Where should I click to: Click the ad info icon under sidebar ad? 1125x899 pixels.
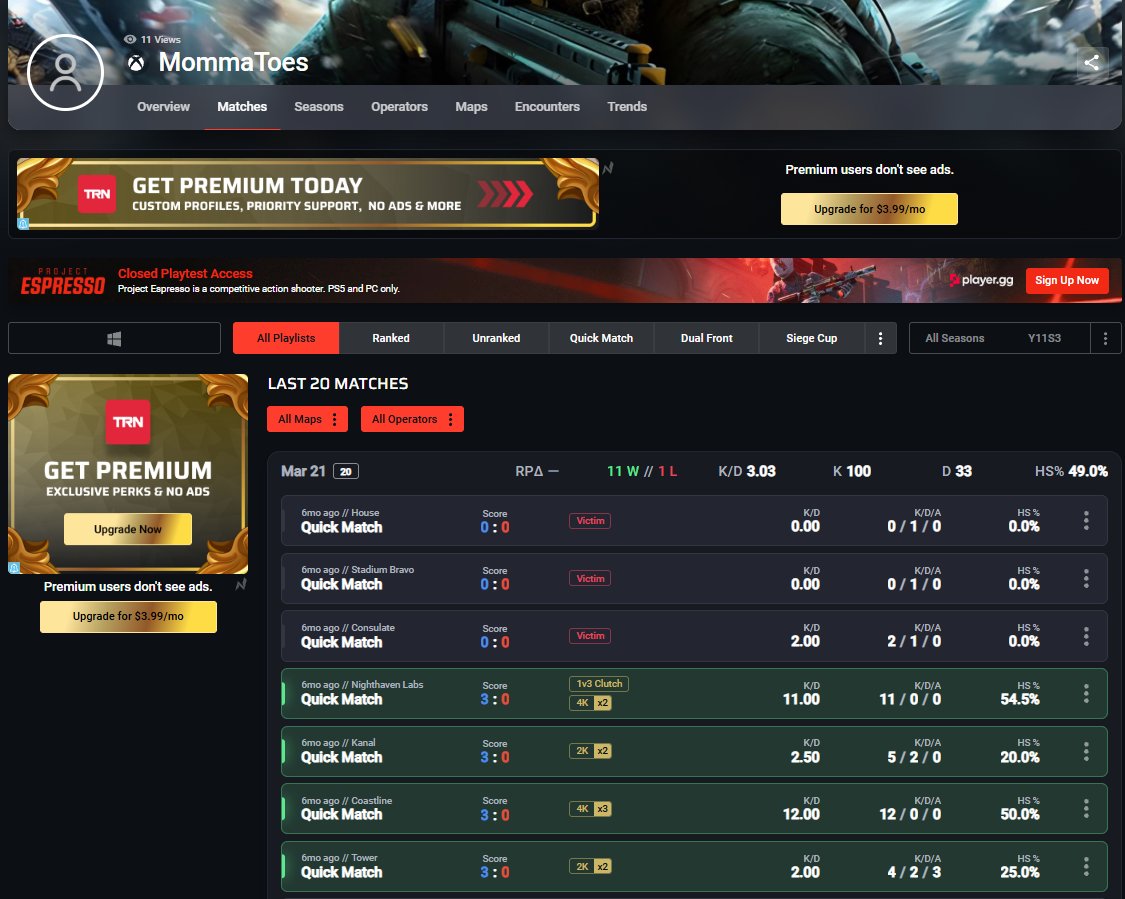coord(241,584)
